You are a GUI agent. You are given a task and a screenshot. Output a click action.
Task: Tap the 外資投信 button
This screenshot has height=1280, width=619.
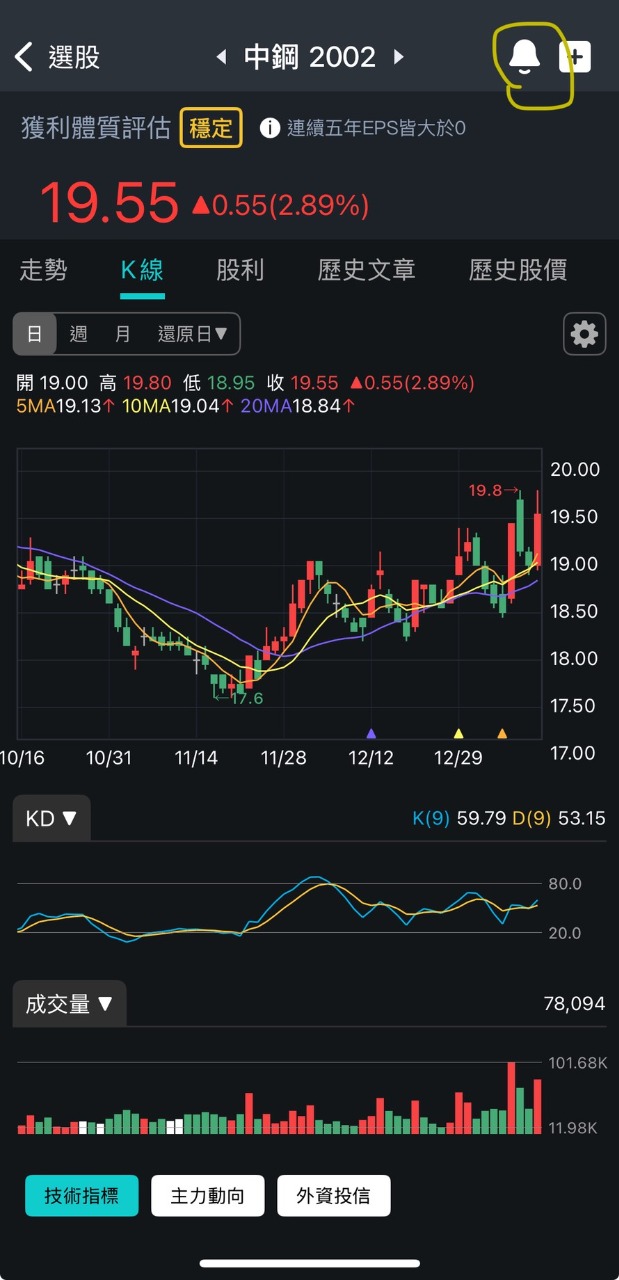333,1195
